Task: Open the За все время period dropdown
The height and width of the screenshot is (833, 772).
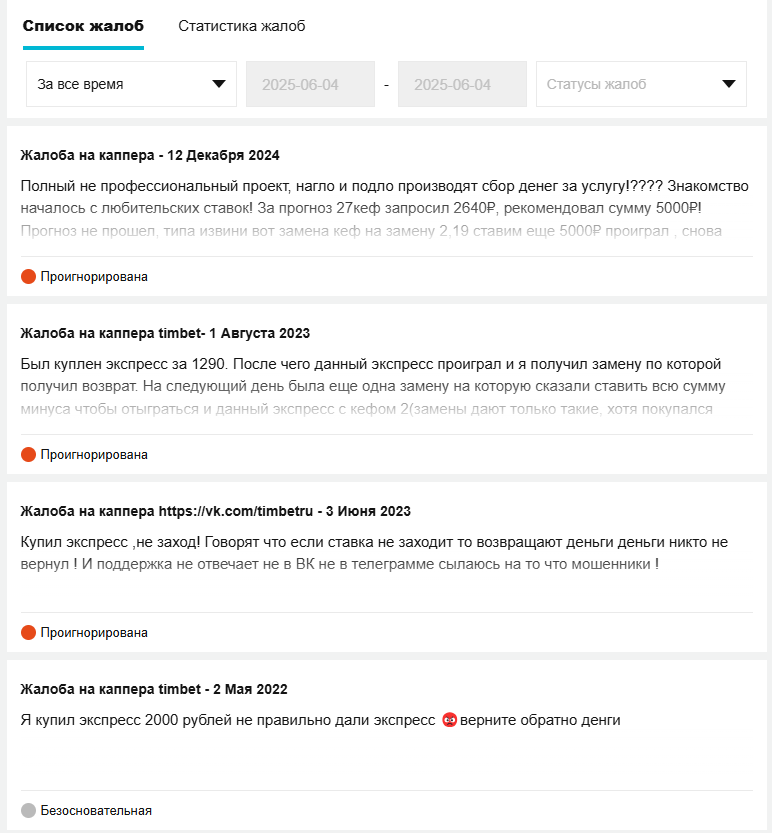Action: (x=131, y=84)
